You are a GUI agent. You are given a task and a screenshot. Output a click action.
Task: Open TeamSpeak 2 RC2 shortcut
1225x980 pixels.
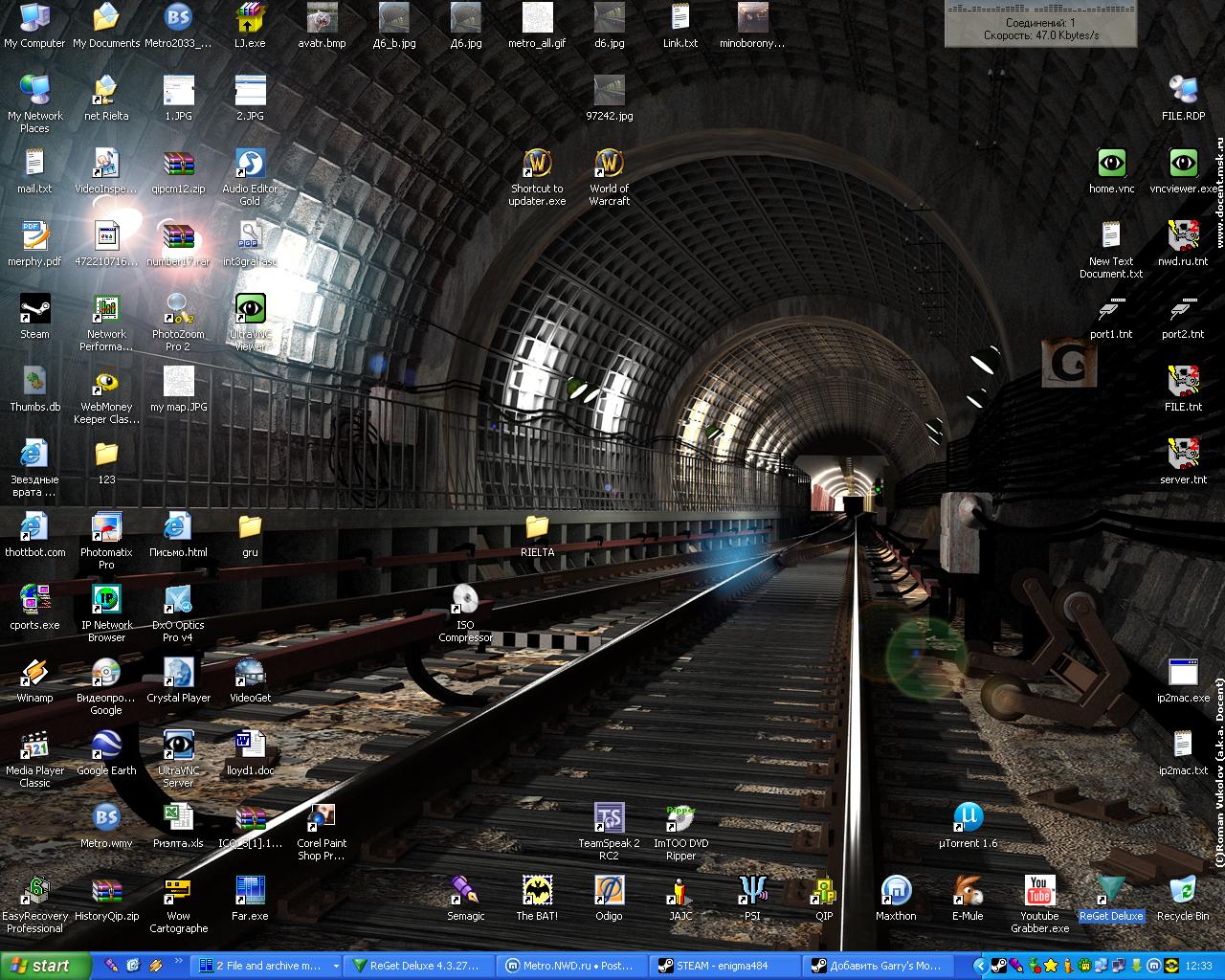(x=609, y=823)
